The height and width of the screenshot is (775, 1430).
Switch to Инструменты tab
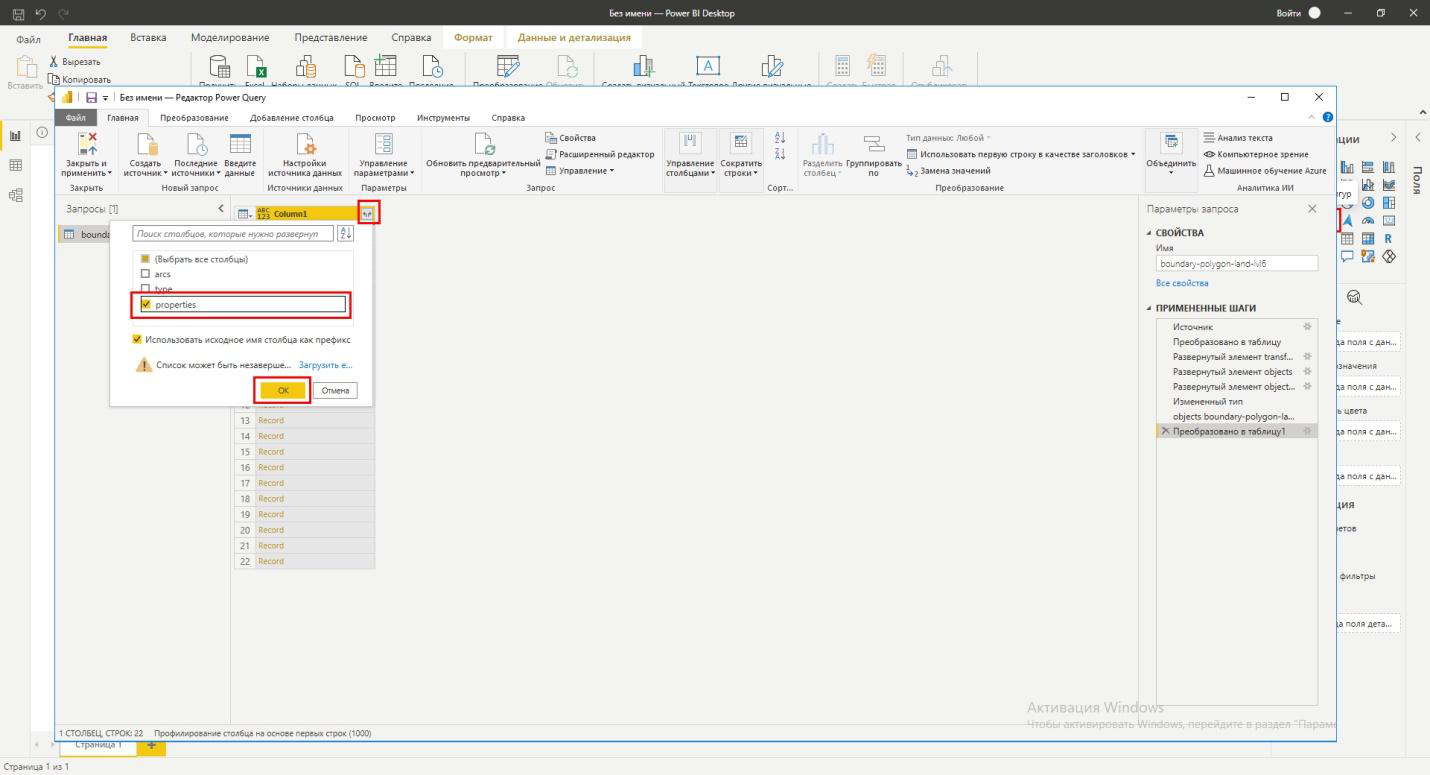[x=443, y=117]
